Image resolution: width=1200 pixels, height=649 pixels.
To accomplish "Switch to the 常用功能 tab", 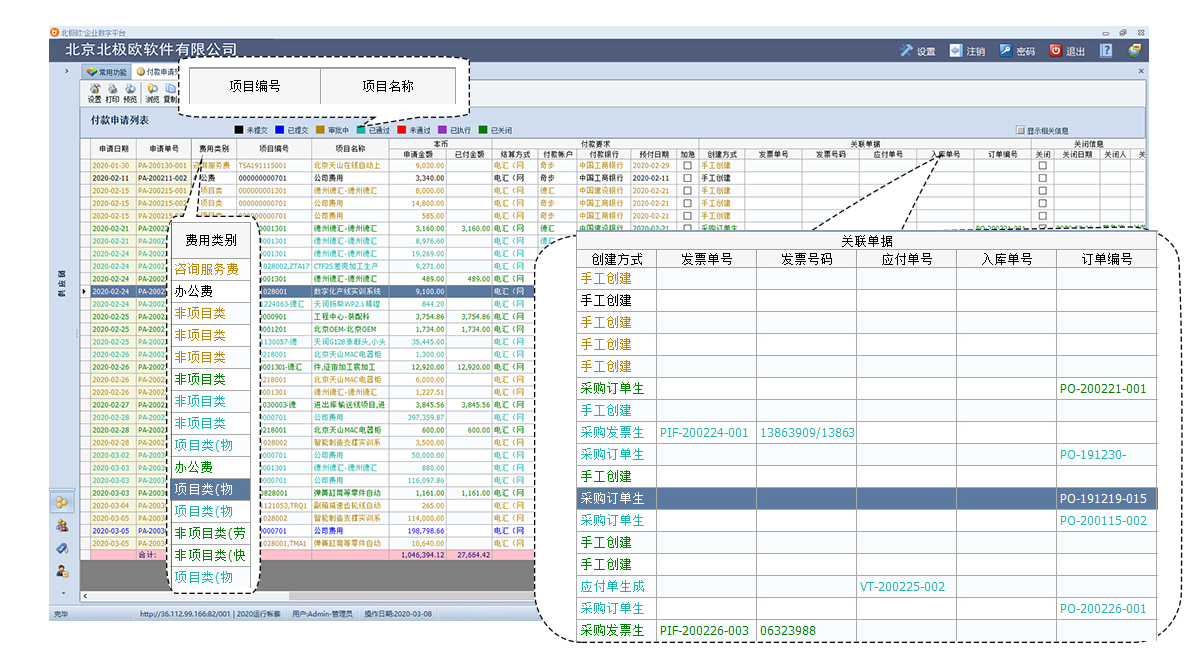I will coord(106,72).
